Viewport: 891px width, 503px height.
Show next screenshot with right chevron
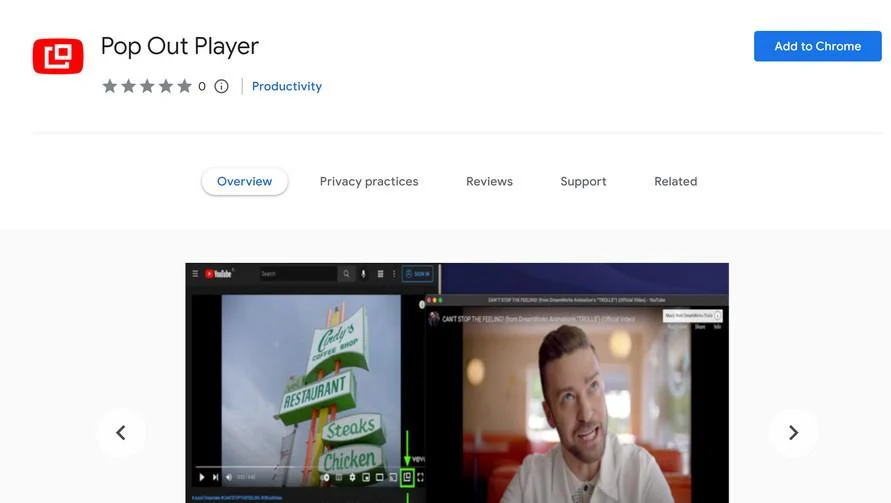(x=793, y=433)
